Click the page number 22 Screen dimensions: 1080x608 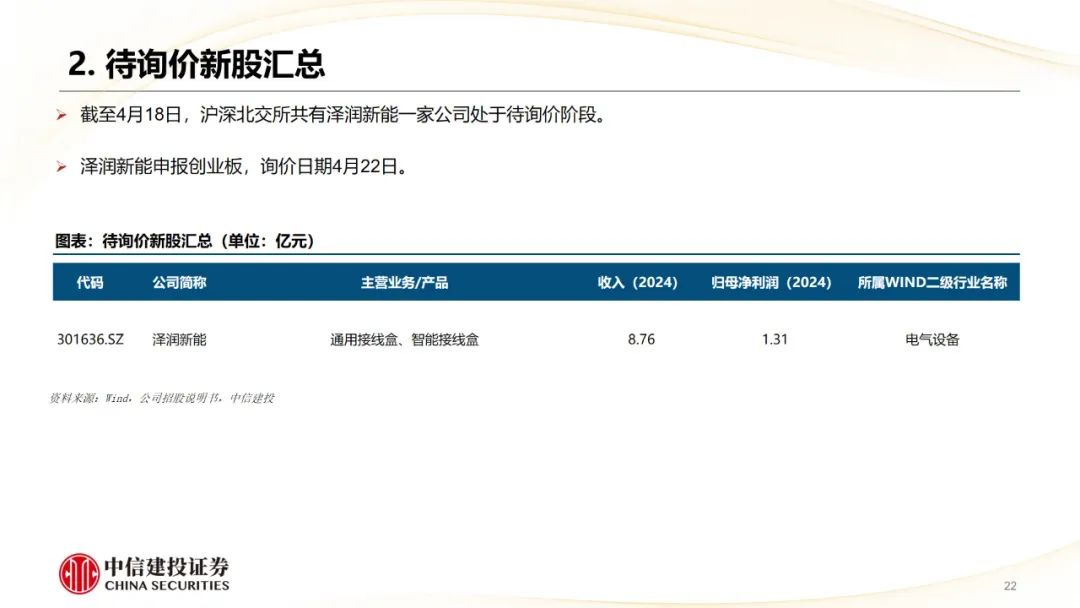[x=1012, y=584]
